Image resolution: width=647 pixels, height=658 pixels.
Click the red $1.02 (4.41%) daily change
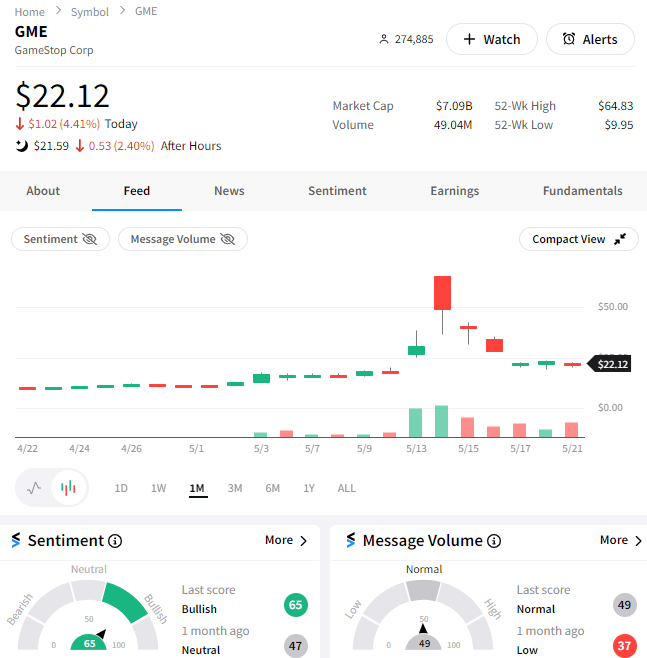[x=64, y=124]
